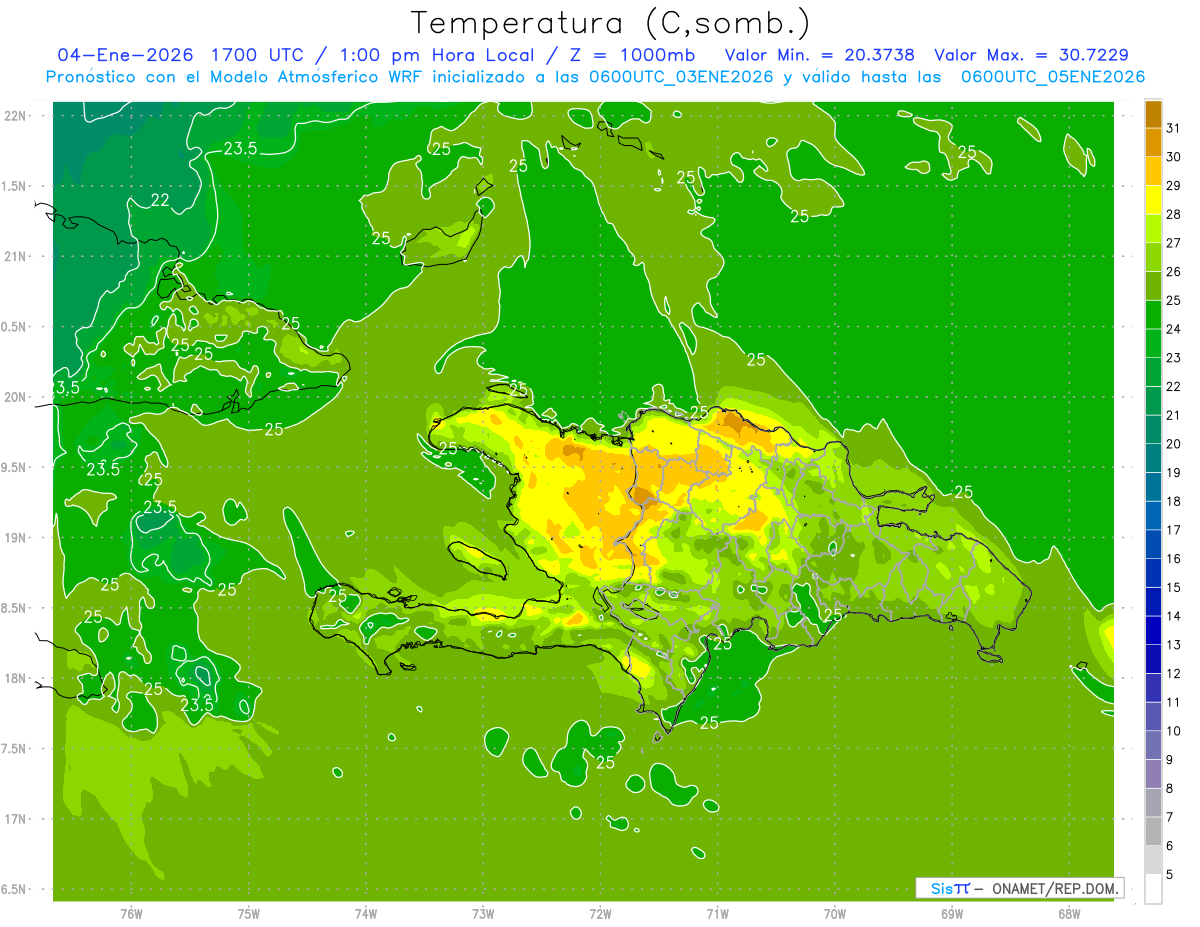The width and height of the screenshot is (1200, 927).
Task: Pick the orange swatch between legend values 30 and 31
Action: point(1154,142)
